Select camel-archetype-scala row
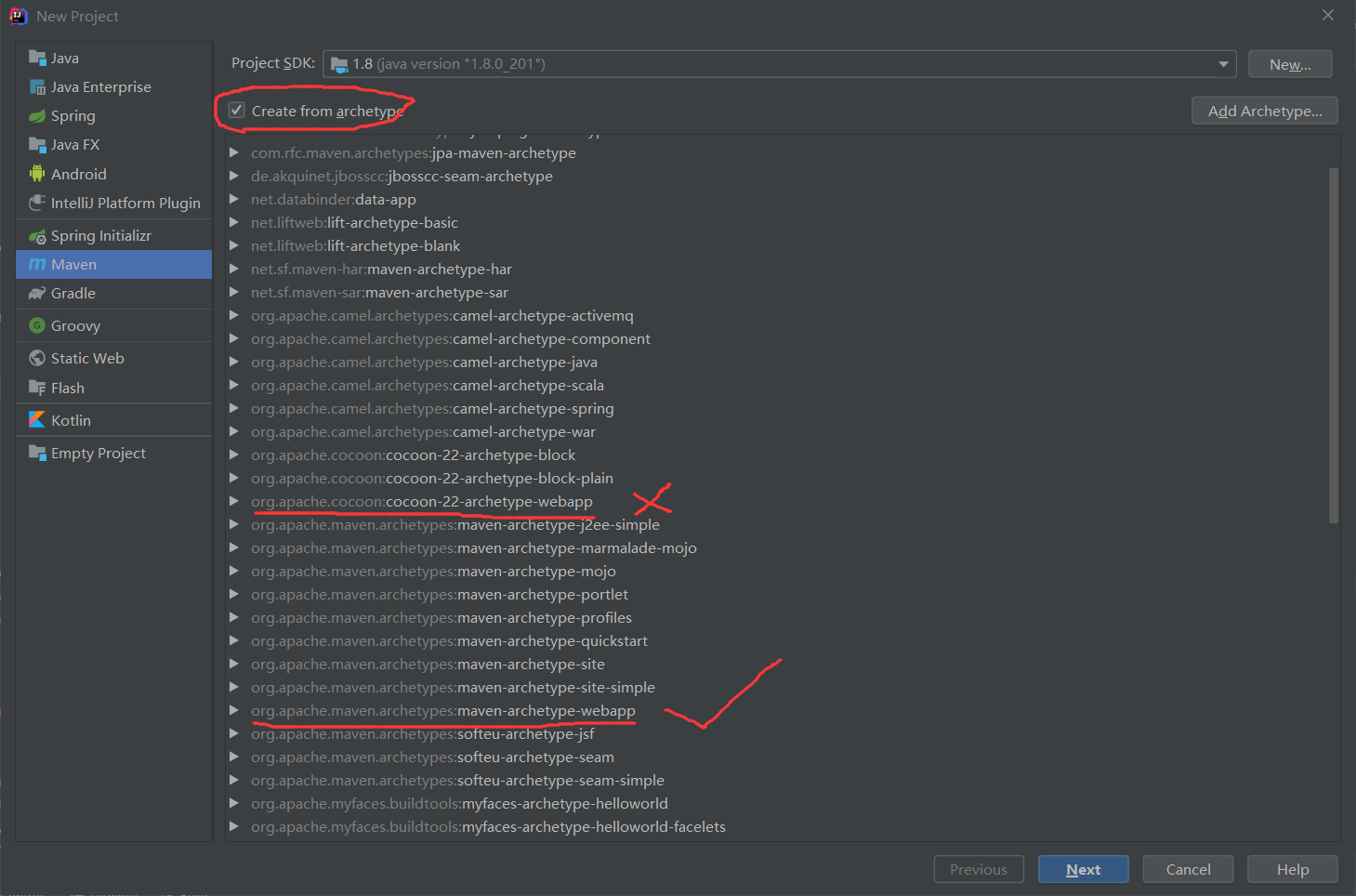Screen dimensions: 1356x896 (777, 385)
